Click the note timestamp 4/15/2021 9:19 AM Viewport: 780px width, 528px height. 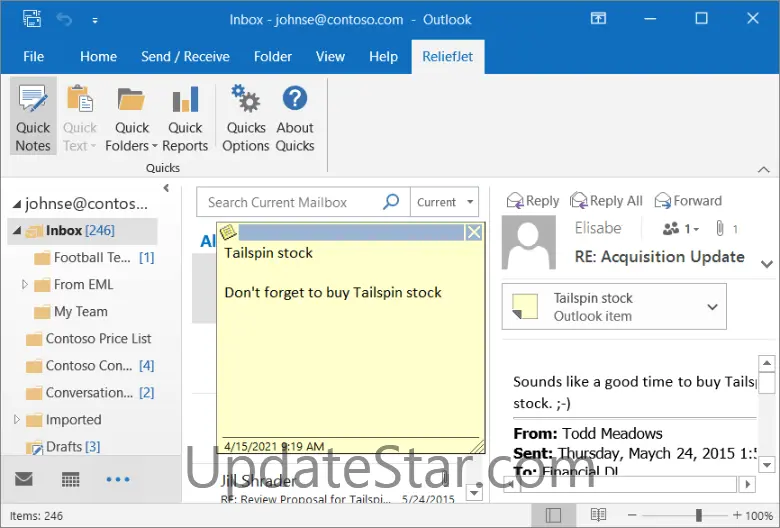[274, 446]
